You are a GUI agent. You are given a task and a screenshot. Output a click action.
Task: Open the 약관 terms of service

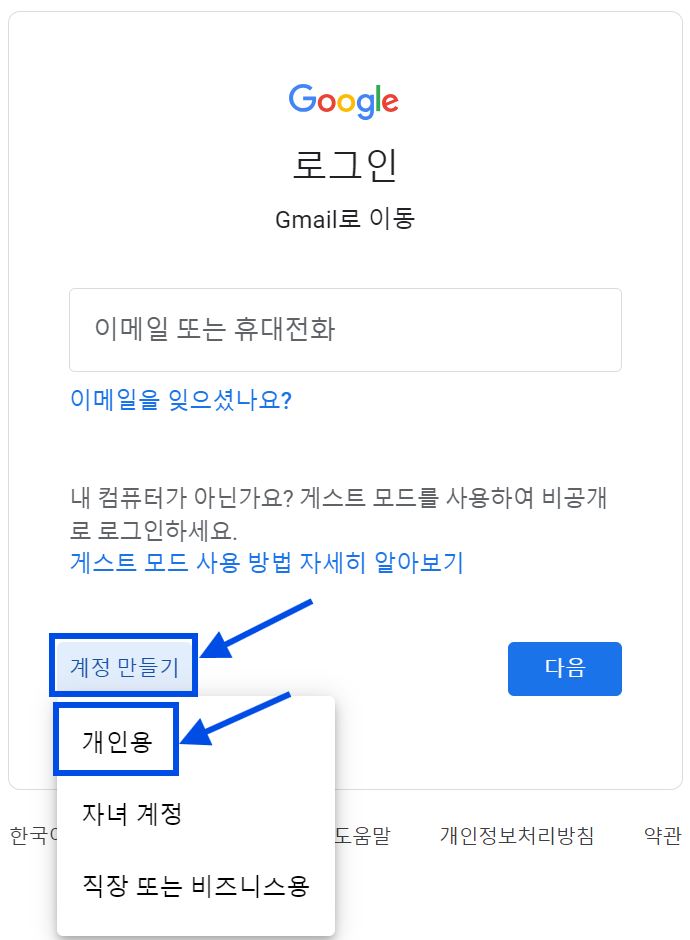click(658, 836)
